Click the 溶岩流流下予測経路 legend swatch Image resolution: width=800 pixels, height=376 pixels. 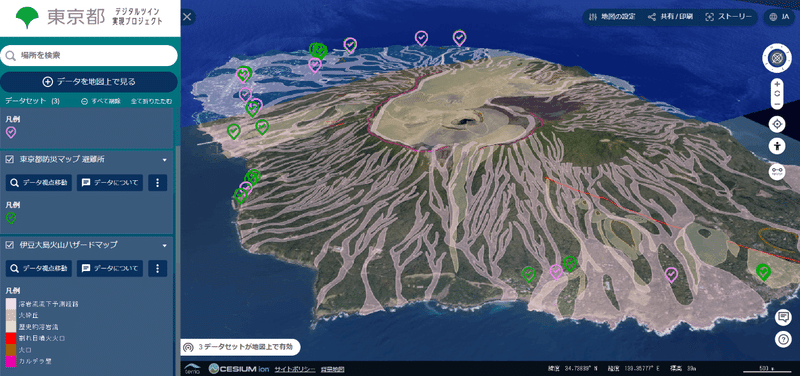[11, 305]
